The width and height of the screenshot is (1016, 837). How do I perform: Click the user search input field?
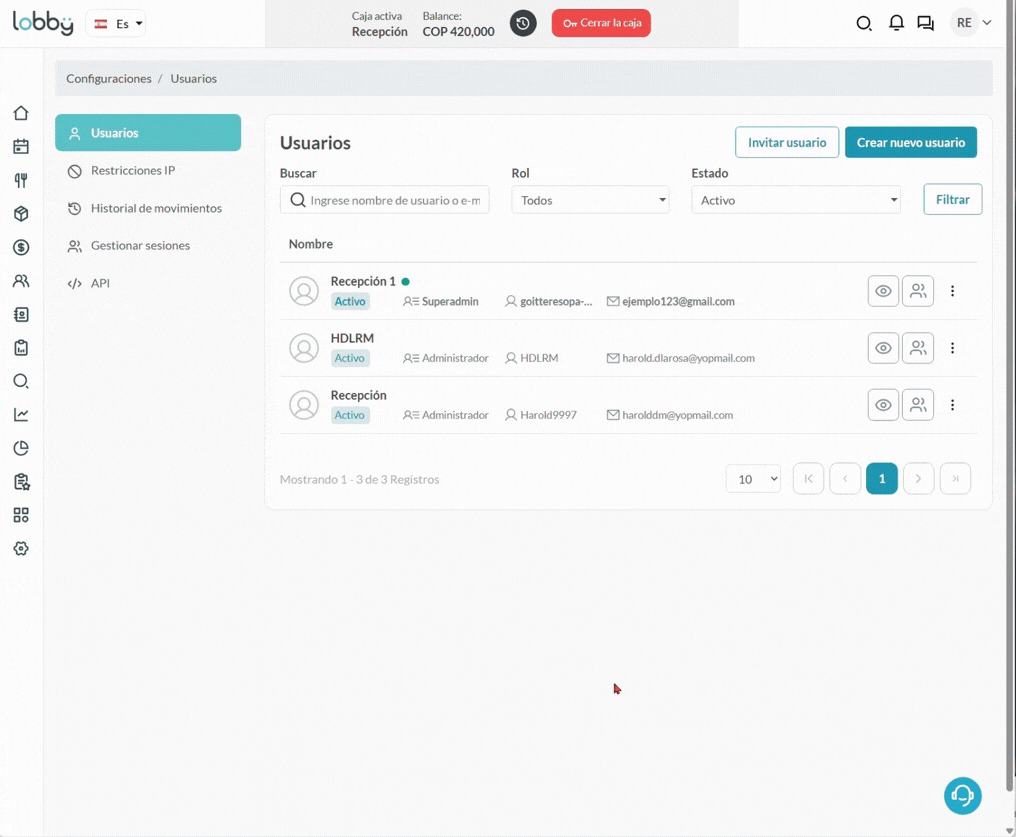coord(394,200)
